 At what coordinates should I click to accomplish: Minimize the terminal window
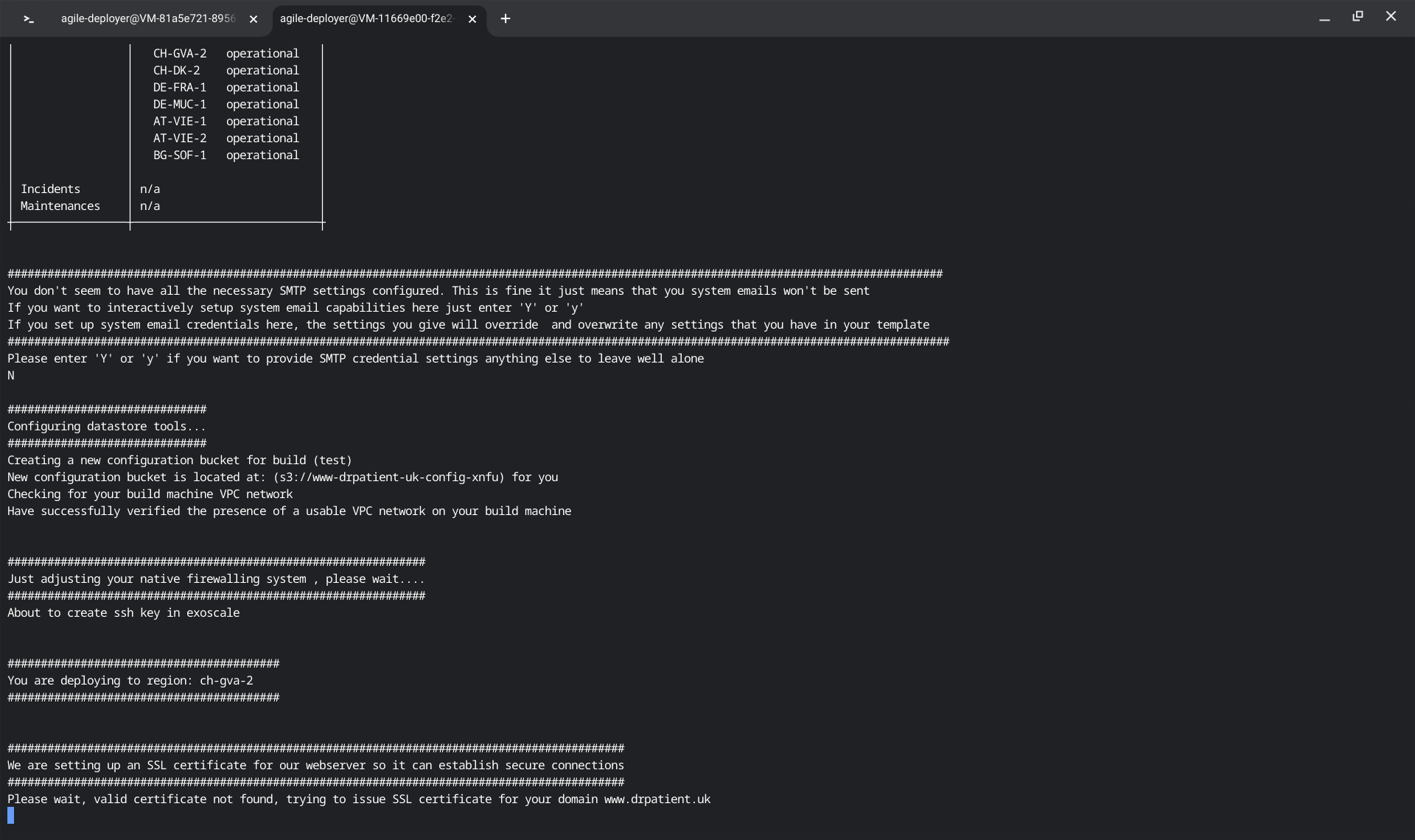click(1324, 18)
